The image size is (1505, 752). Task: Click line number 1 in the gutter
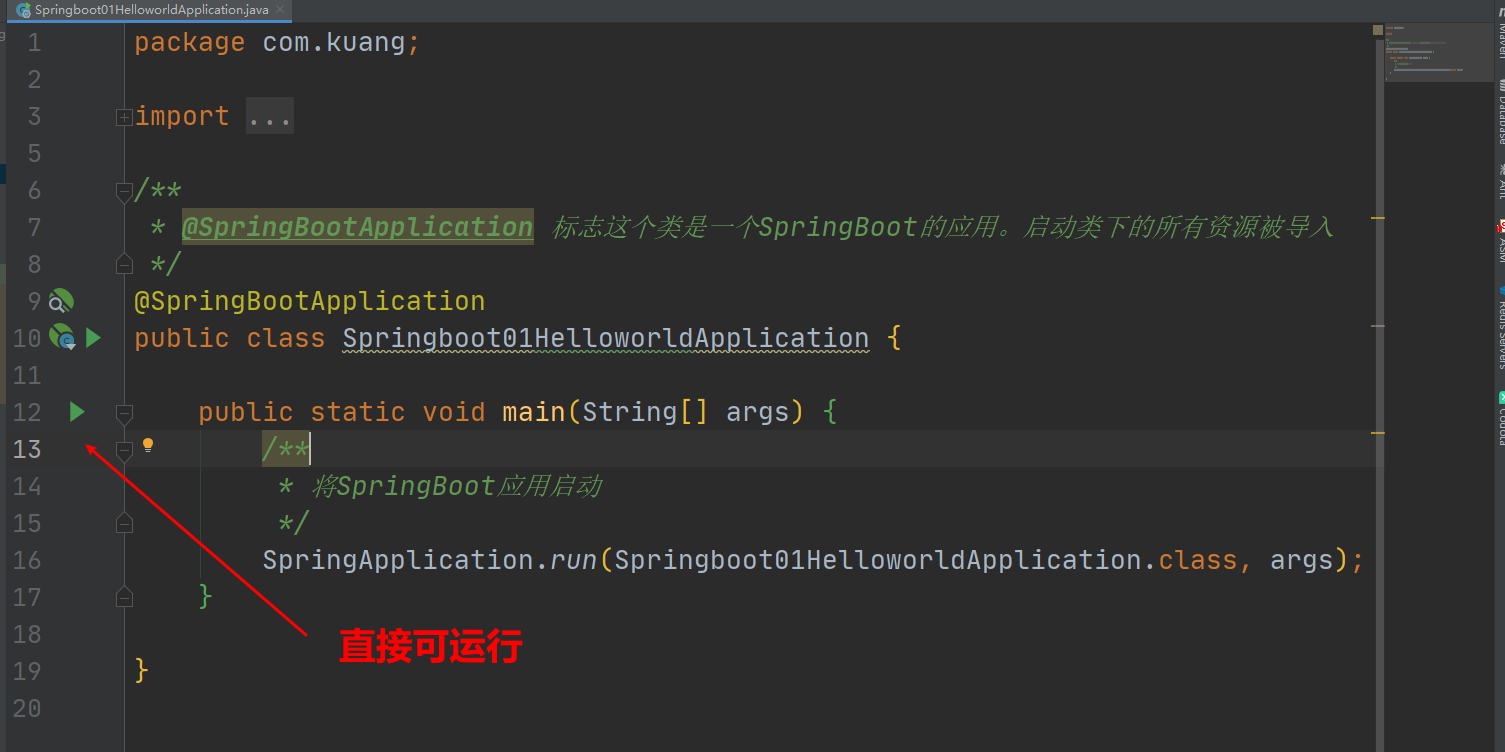pyautogui.click(x=34, y=43)
